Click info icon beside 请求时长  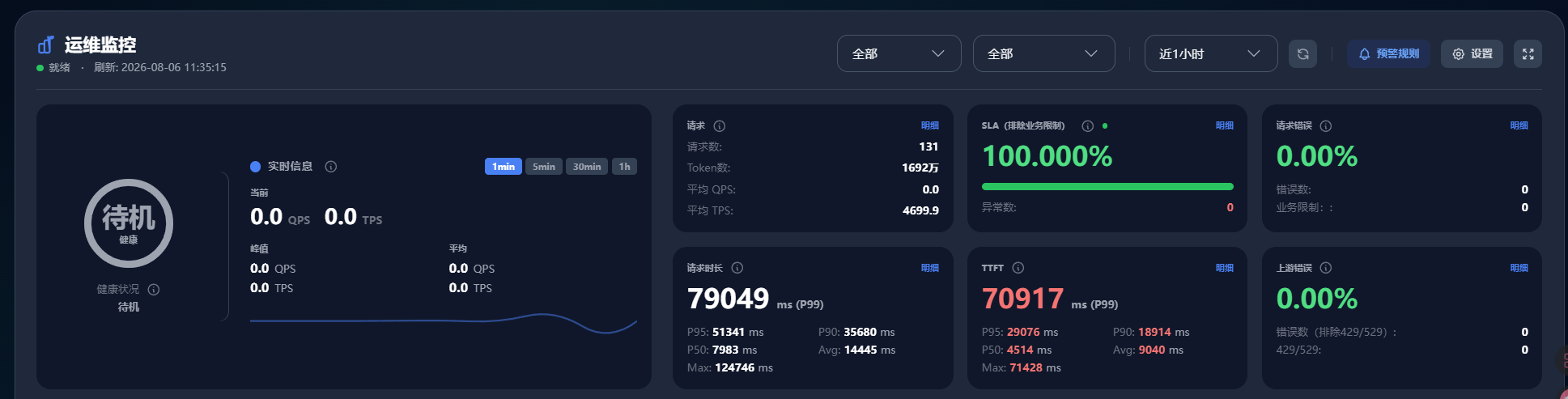pos(737,268)
